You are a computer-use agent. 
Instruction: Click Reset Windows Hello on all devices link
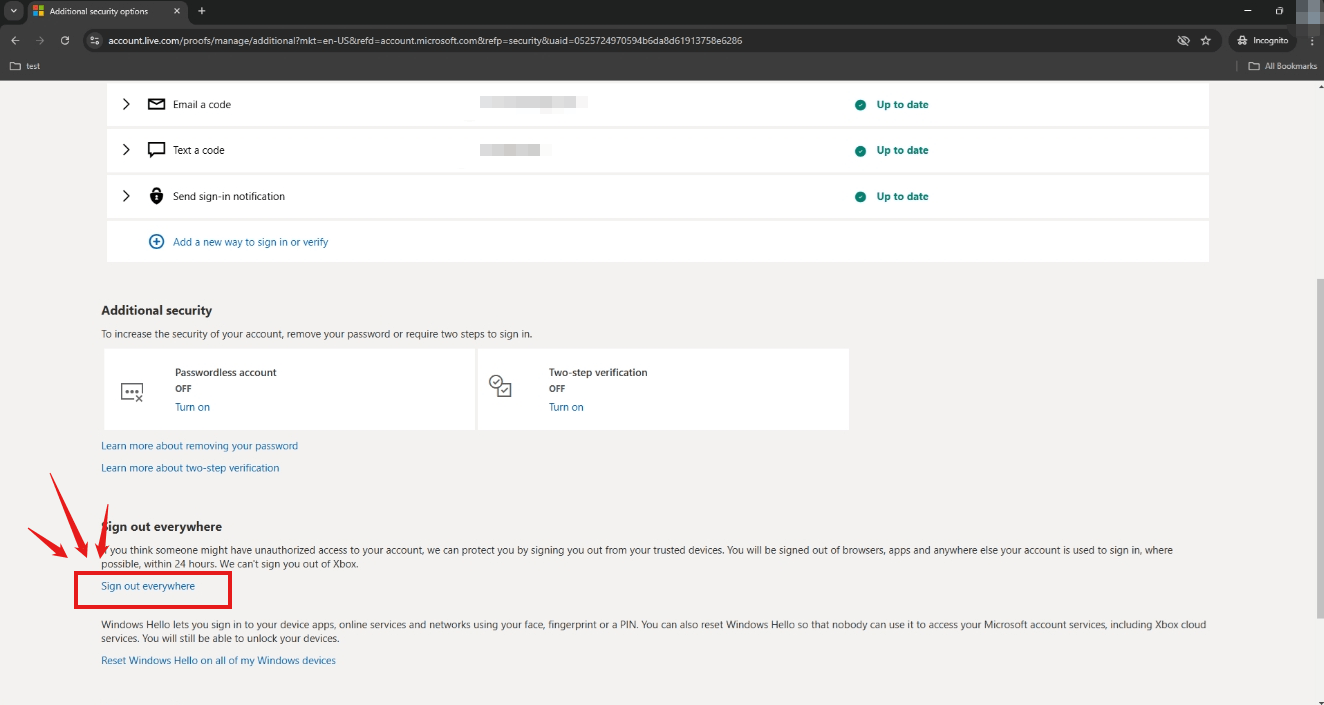(218, 661)
